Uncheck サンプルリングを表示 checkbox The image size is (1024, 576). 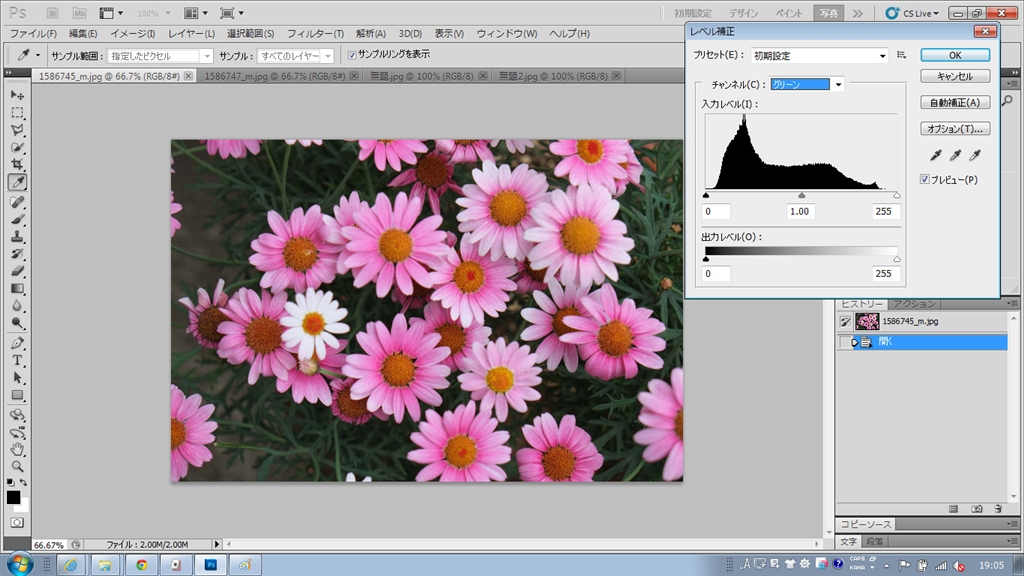351,55
